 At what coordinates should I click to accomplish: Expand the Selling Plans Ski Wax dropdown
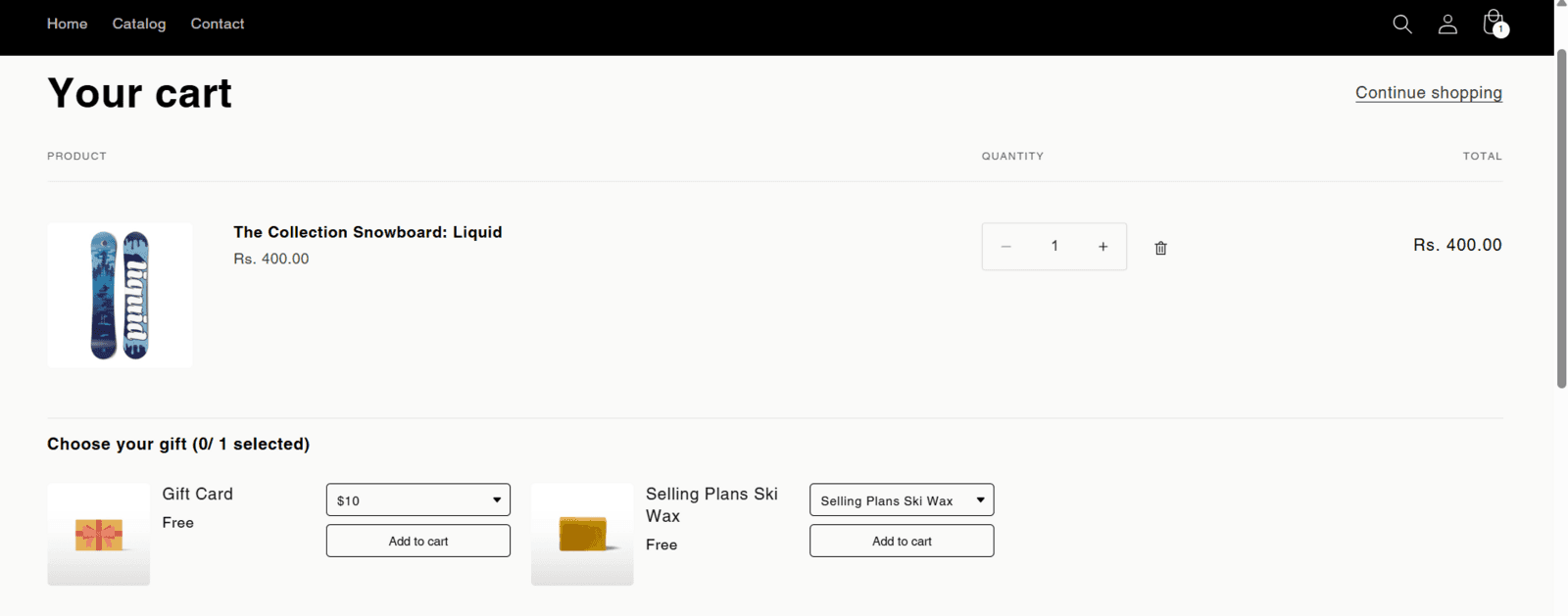click(902, 499)
